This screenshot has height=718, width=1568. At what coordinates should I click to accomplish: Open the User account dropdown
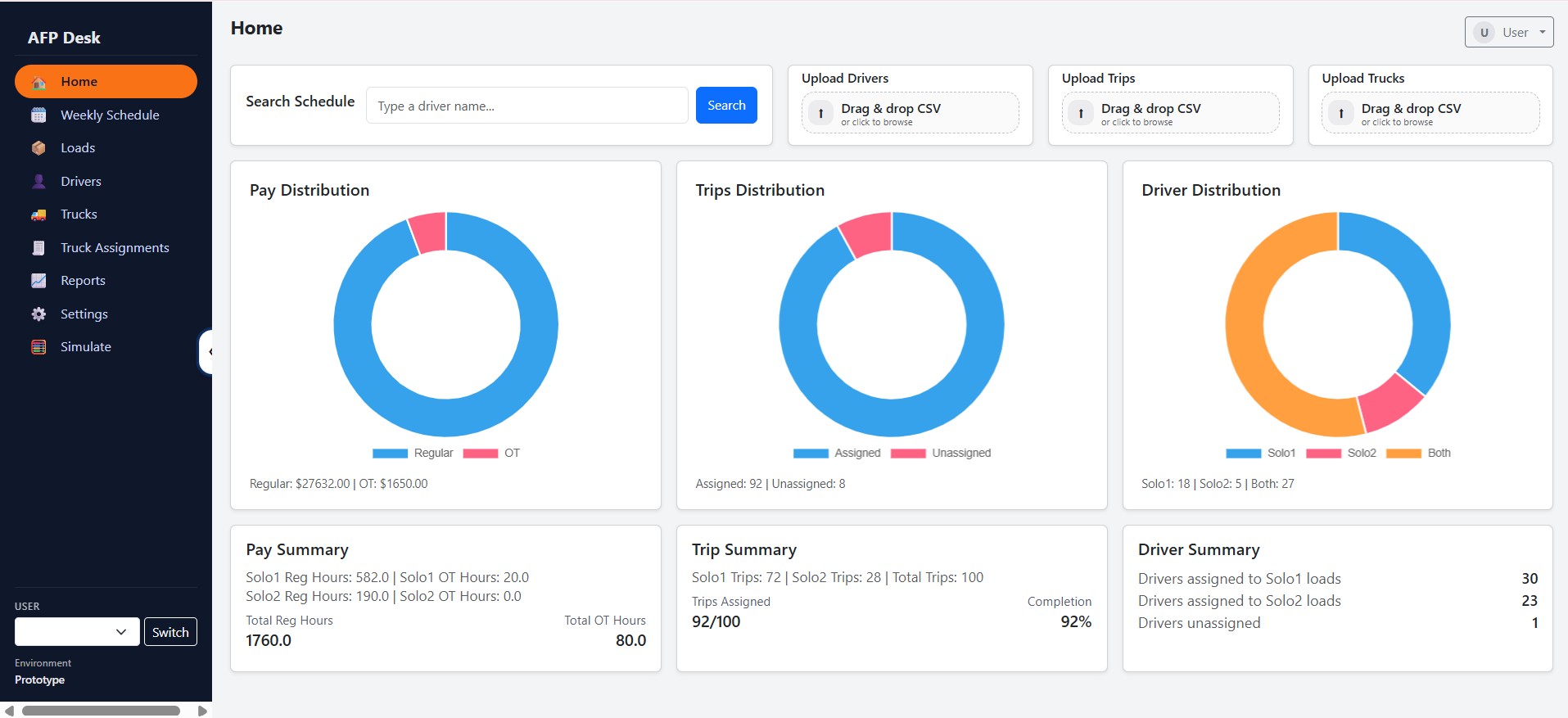1508,33
